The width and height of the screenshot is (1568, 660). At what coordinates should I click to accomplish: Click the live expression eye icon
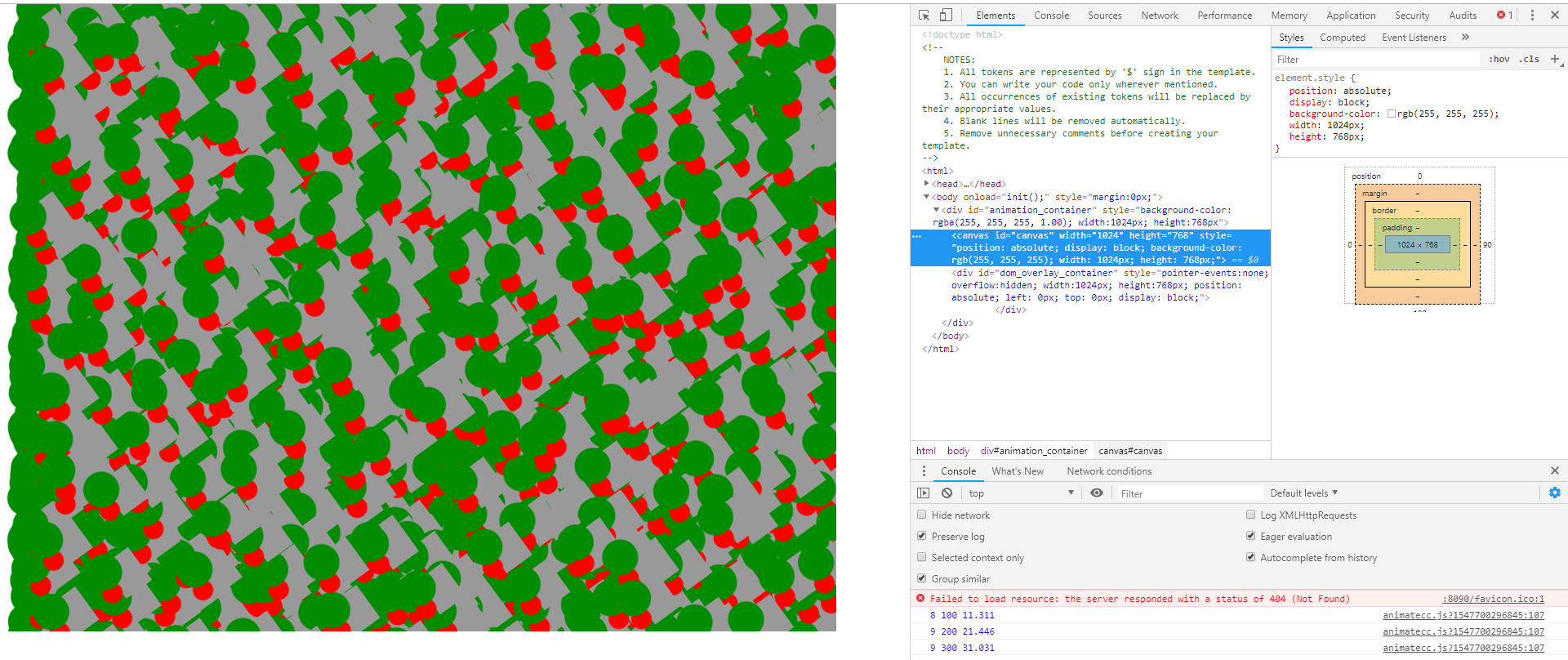1097,493
